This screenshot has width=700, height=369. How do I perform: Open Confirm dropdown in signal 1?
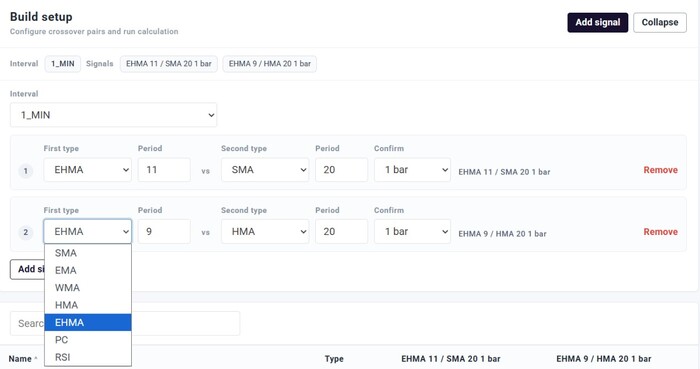tap(412, 170)
